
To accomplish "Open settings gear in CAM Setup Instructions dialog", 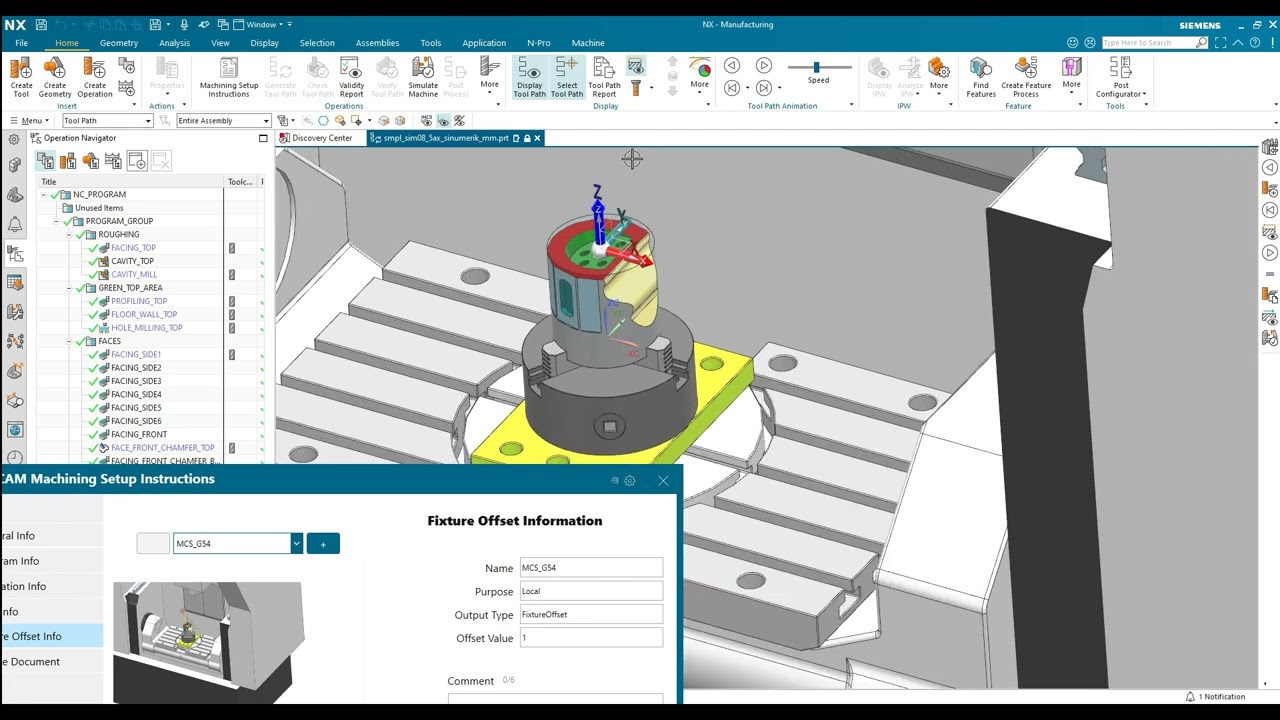I will [629, 480].
